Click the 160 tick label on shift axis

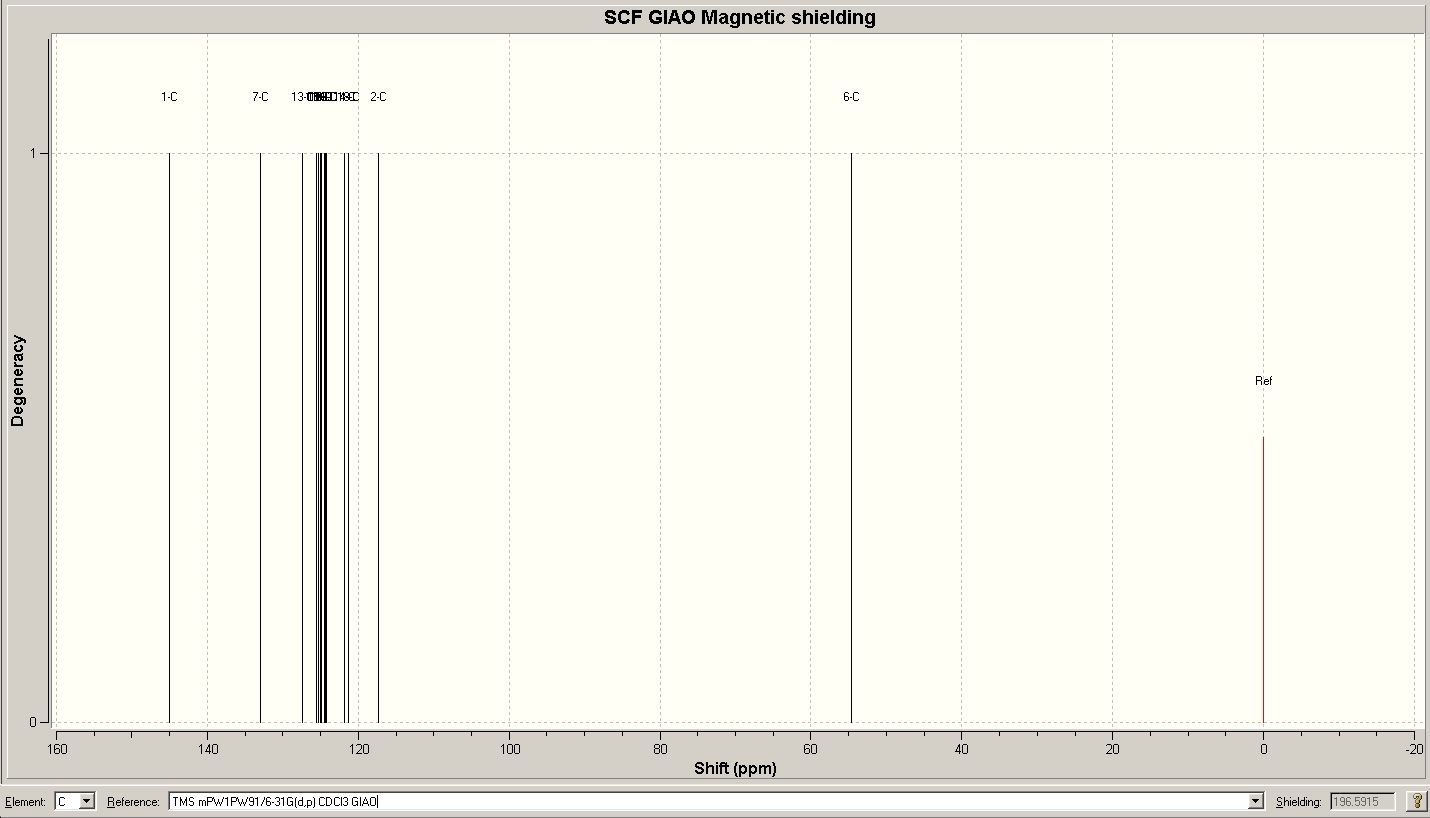[x=56, y=748]
